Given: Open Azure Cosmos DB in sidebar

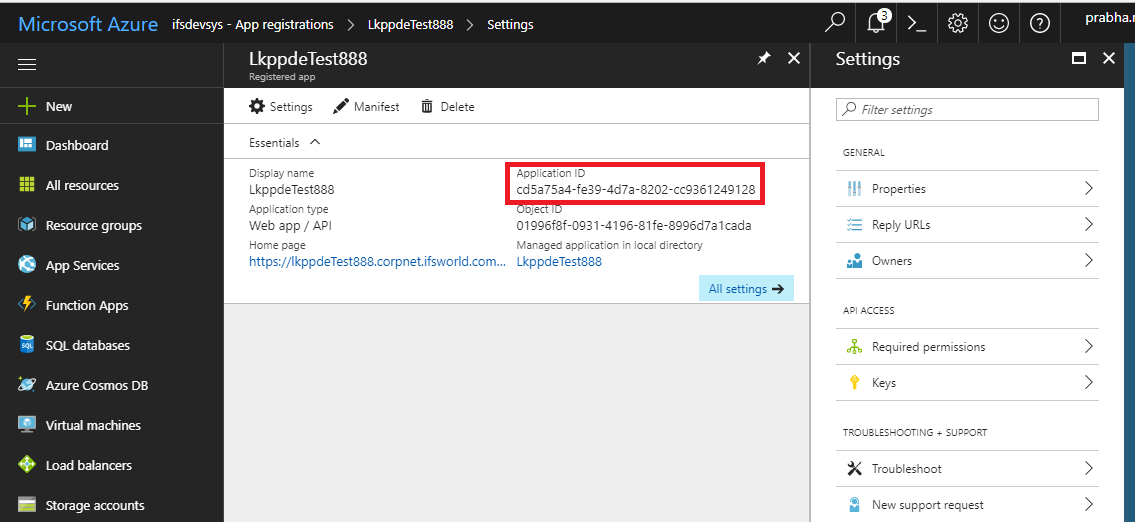Looking at the screenshot, I should (96, 385).
